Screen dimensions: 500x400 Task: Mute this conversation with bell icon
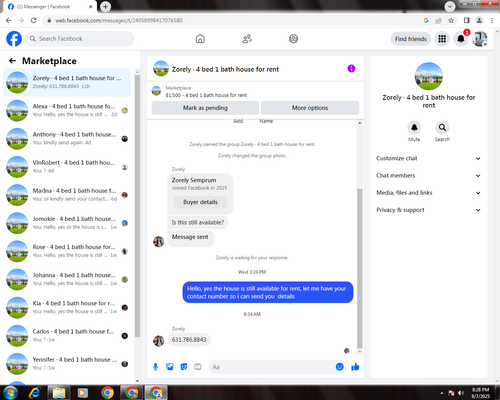(x=414, y=127)
